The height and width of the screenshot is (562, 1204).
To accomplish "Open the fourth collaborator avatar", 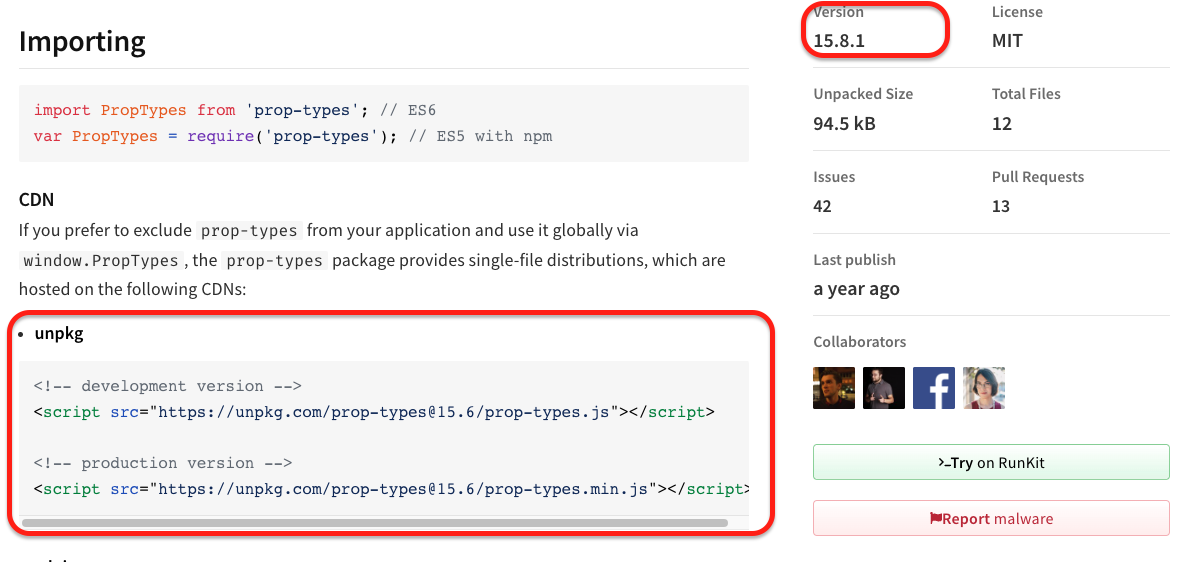I will click(984, 388).
